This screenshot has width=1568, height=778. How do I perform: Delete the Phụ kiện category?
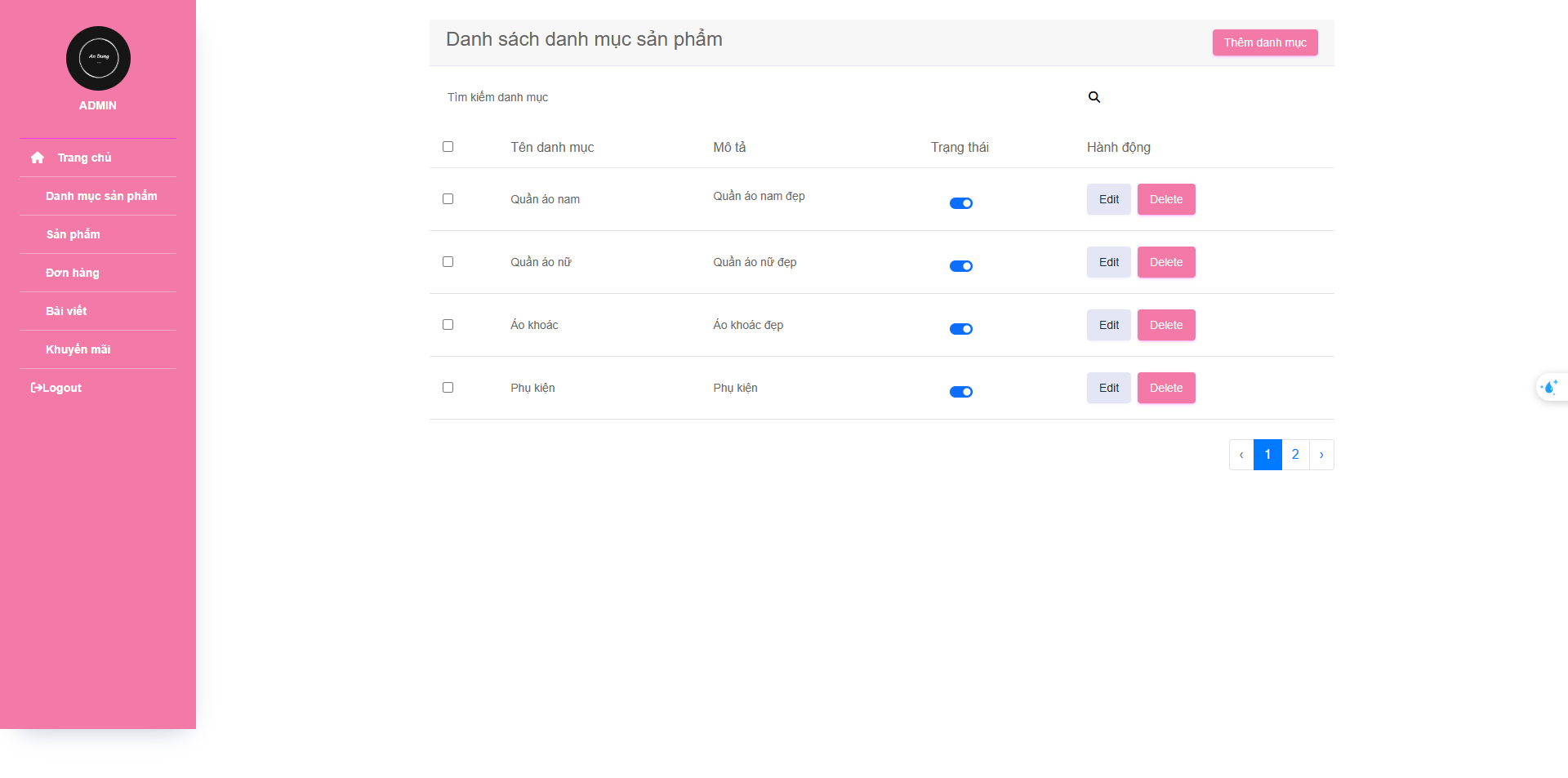[1166, 388]
